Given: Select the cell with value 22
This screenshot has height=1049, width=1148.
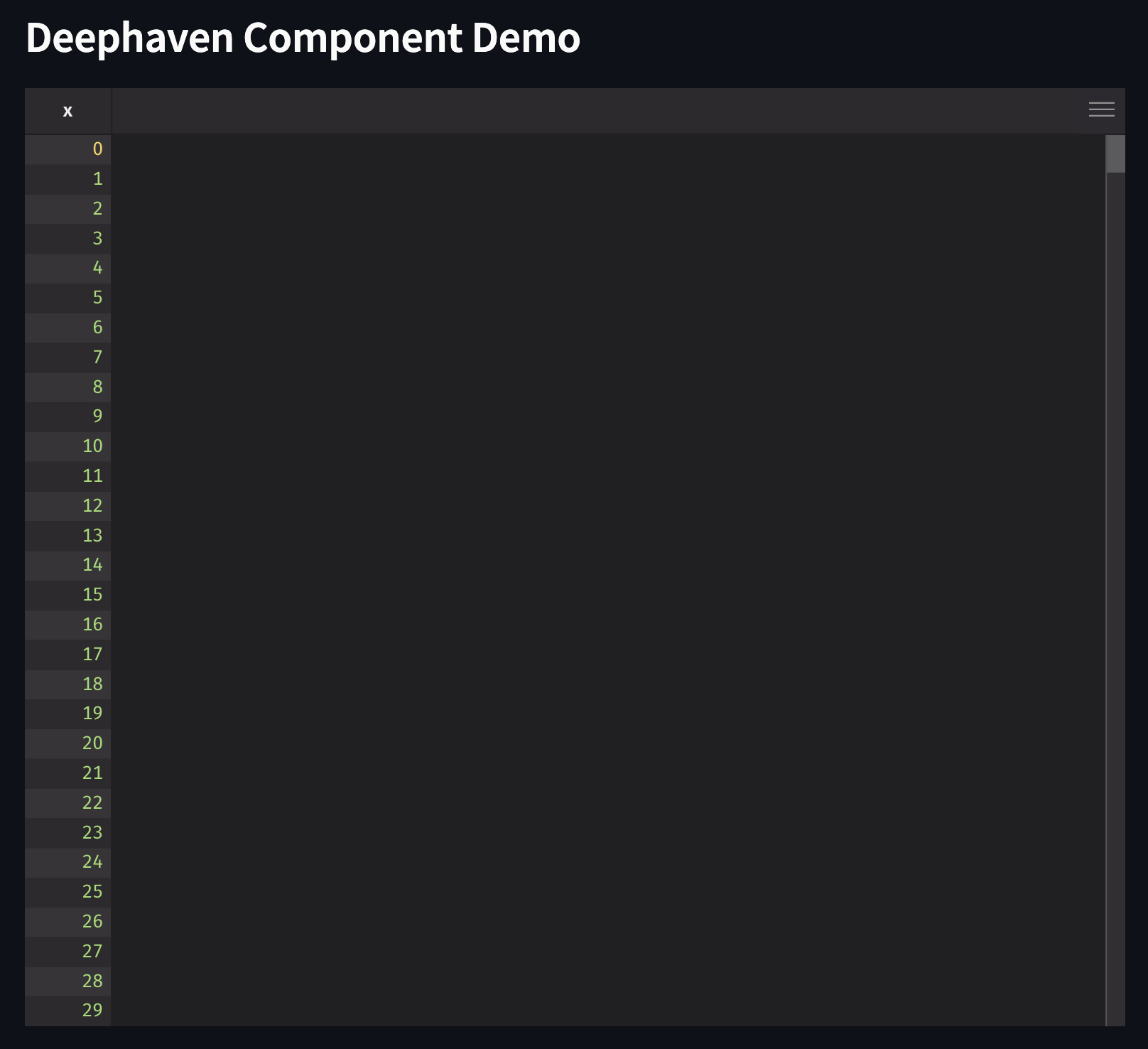Looking at the screenshot, I should (68, 803).
